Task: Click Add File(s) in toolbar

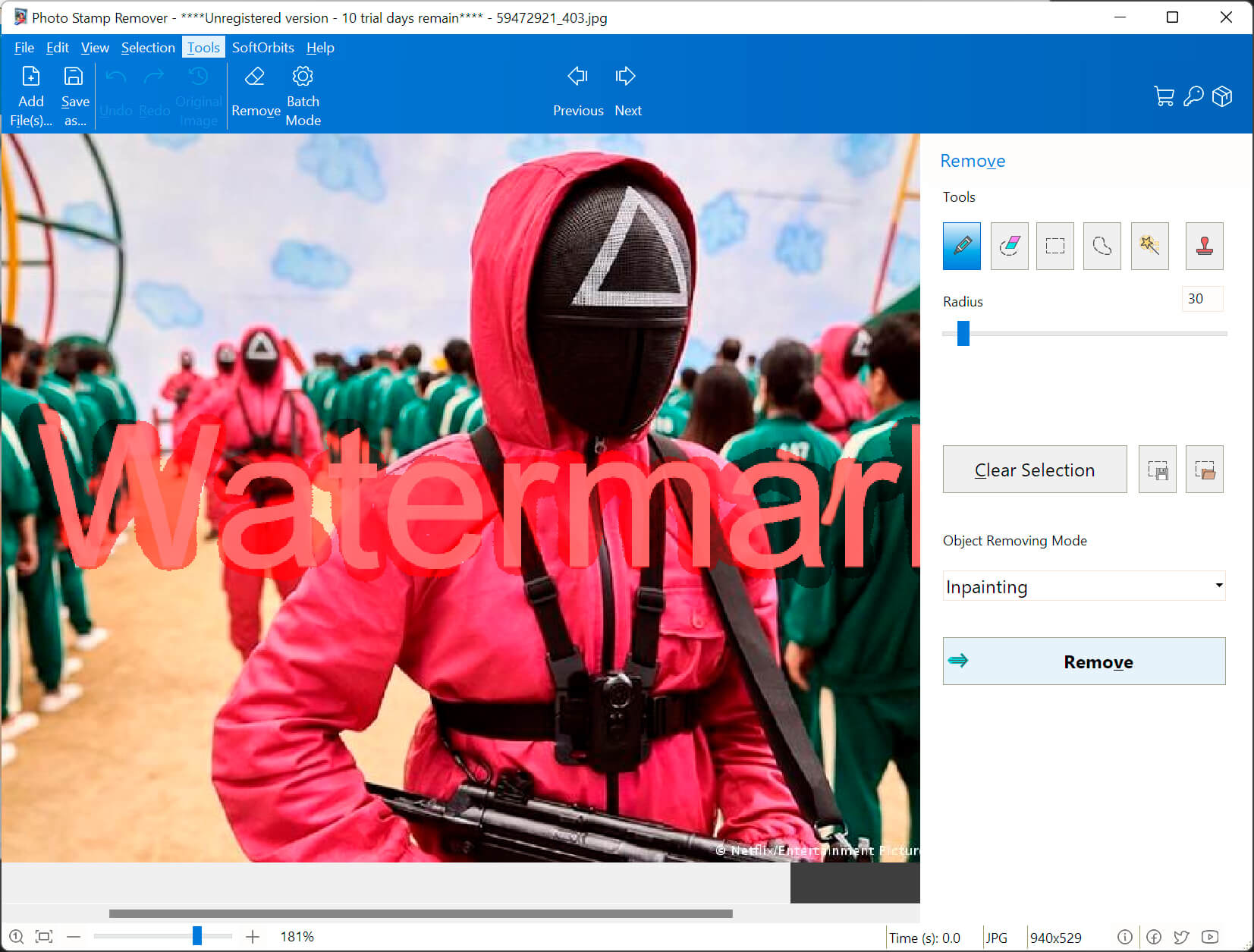Action: (x=31, y=96)
